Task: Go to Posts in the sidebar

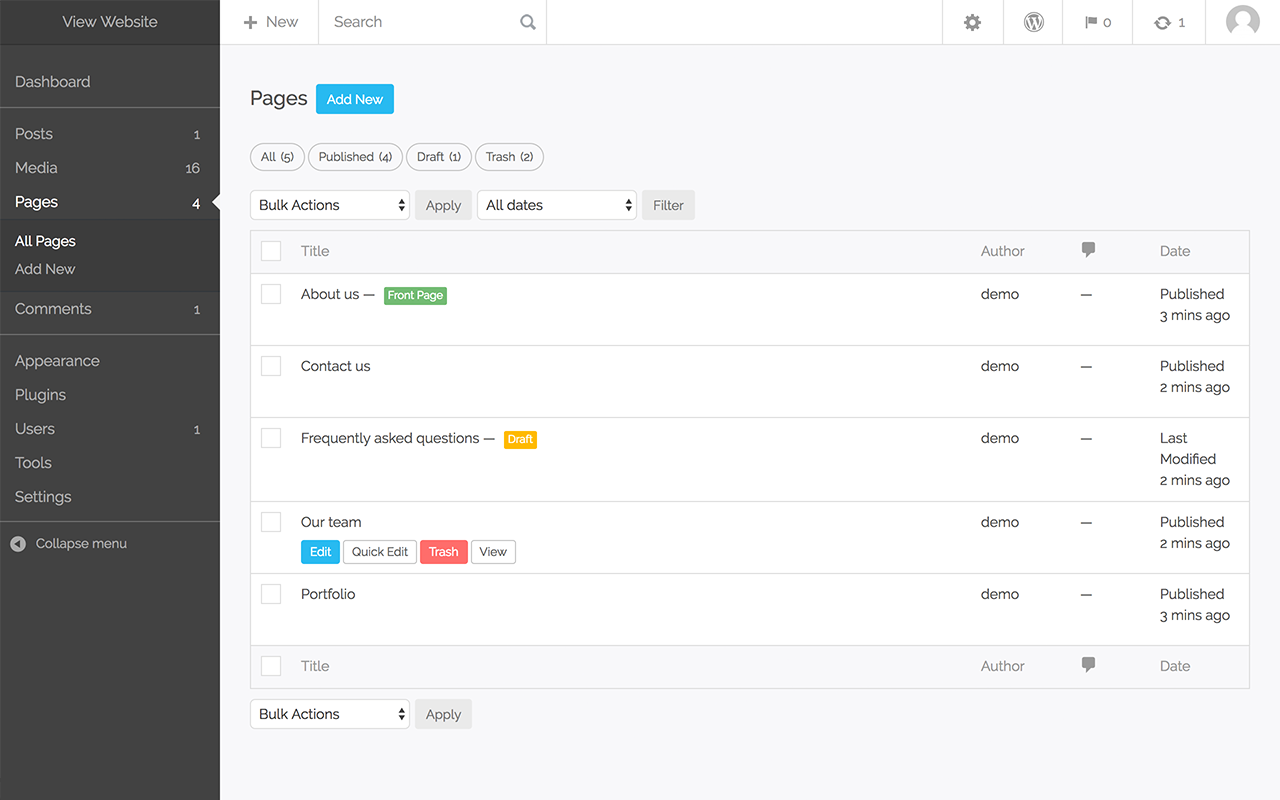Action: [110, 134]
